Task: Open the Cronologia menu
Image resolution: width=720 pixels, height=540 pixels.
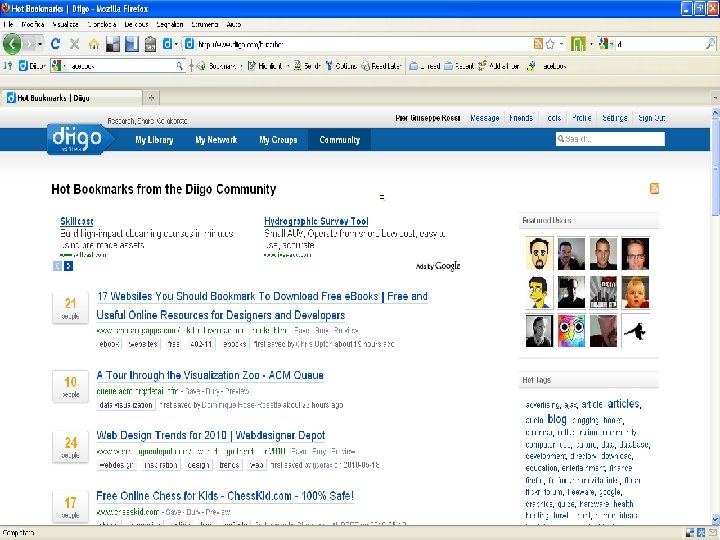Action: point(101,24)
